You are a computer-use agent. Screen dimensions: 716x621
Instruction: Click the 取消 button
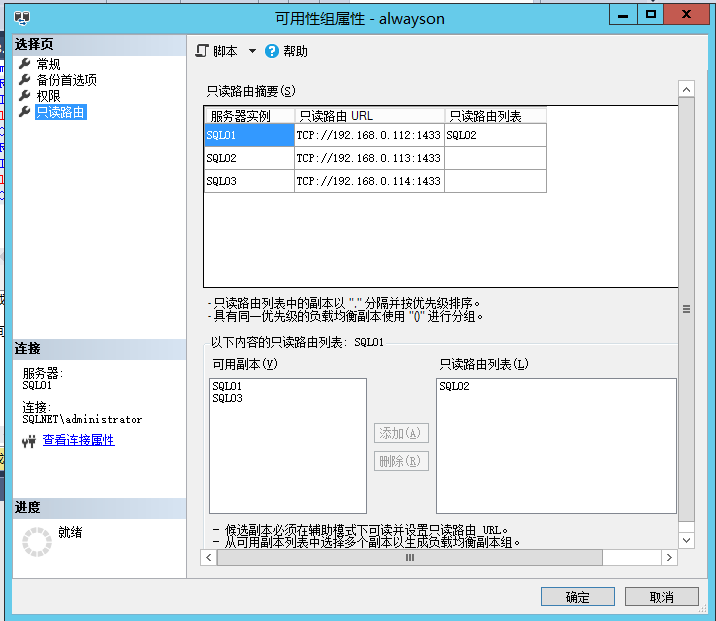click(x=662, y=596)
